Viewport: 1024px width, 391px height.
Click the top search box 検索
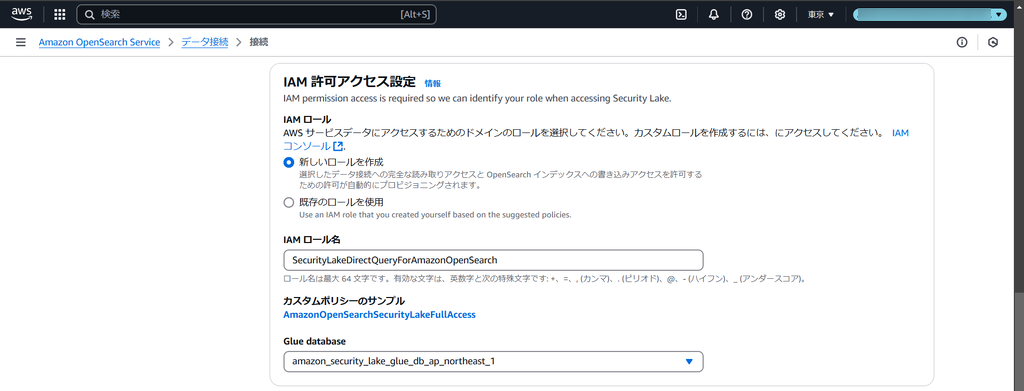point(256,14)
